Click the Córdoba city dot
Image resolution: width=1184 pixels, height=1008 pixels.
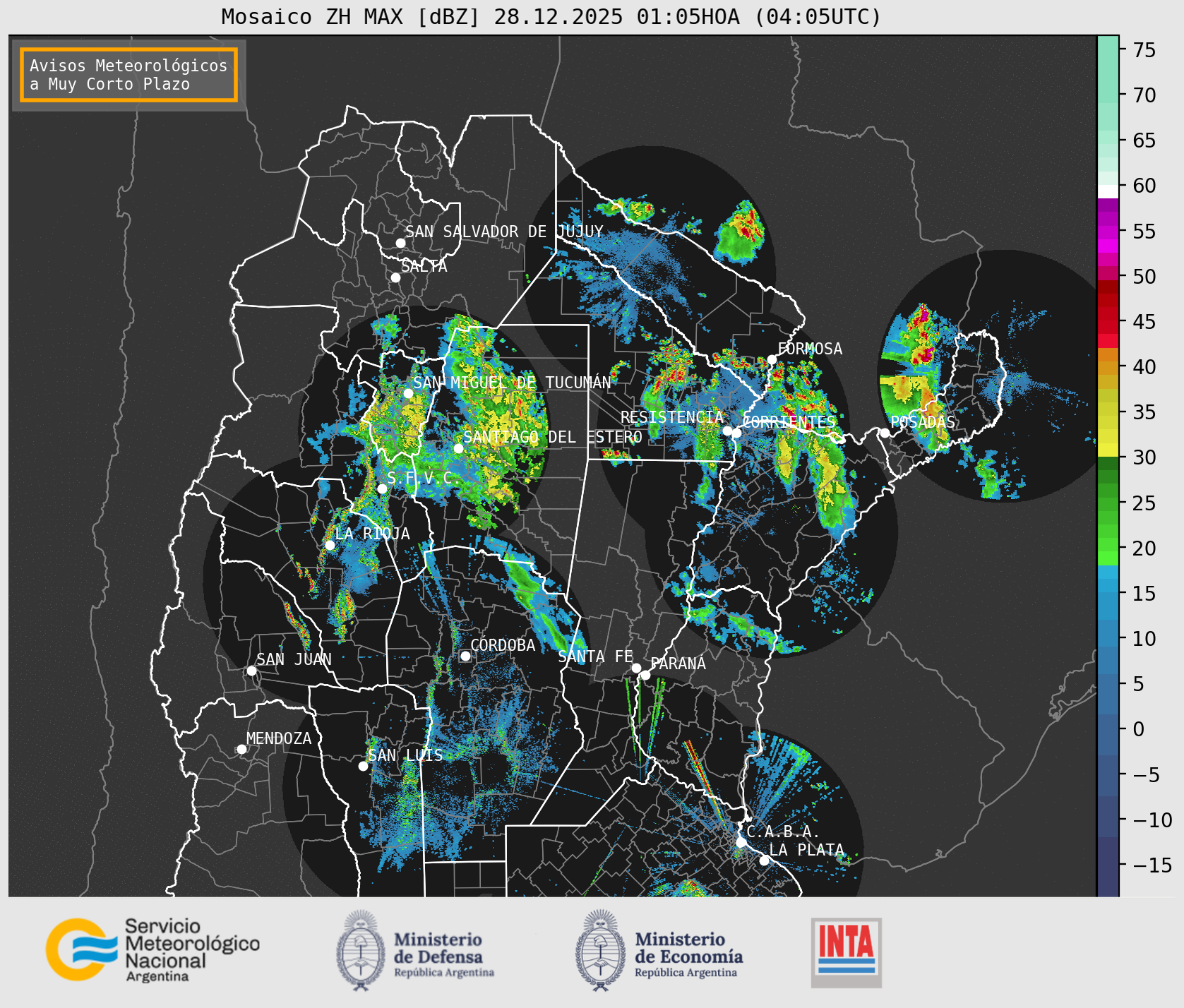(x=465, y=656)
